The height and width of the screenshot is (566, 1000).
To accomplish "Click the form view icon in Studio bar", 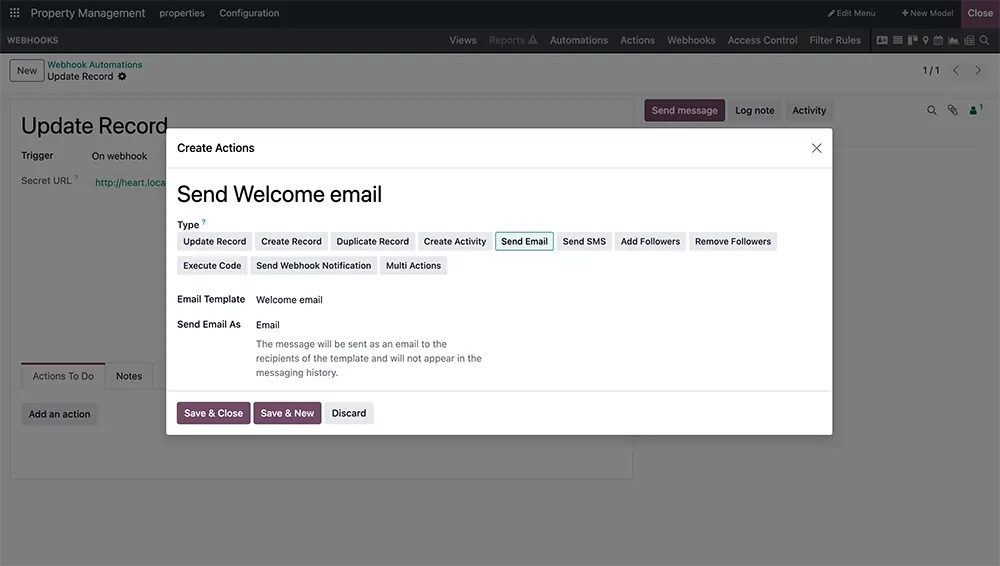I will [x=882, y=40].
